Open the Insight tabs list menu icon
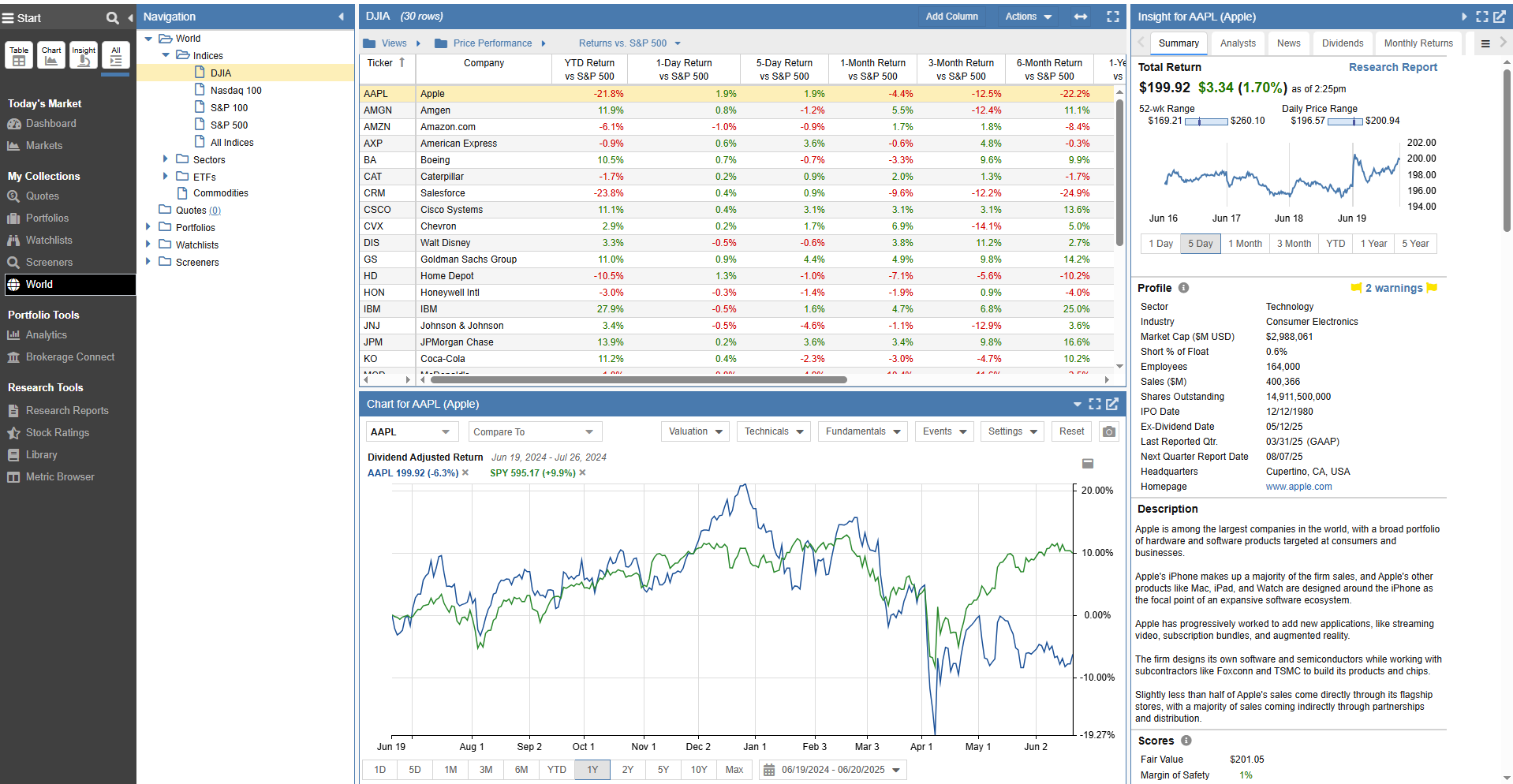1513x784 pixels. [x=1485, y=44]
